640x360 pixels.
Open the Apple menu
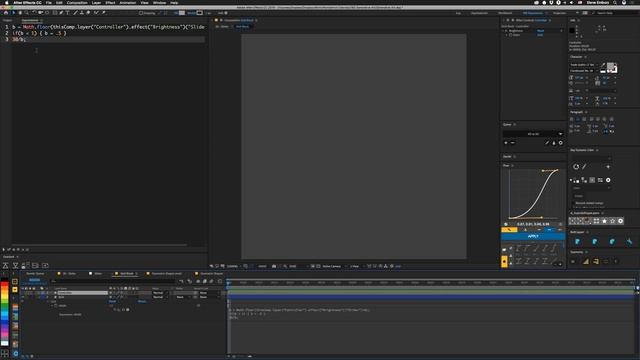click(6, 2)
